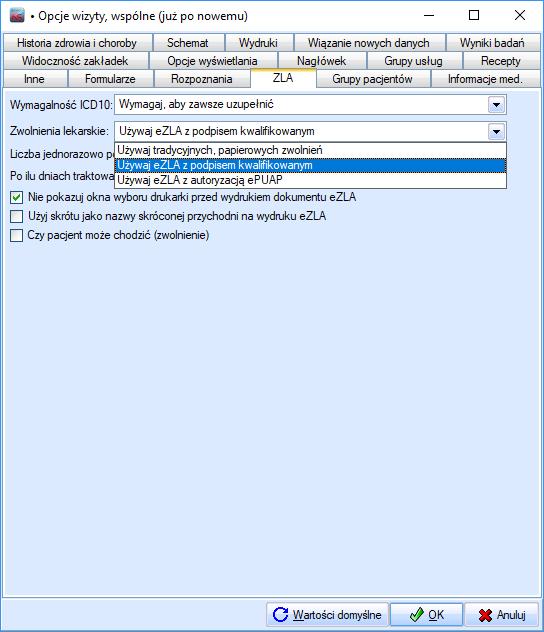
Task: Maximize the Opcje wizyty window
Action: (x=474, y=16)
